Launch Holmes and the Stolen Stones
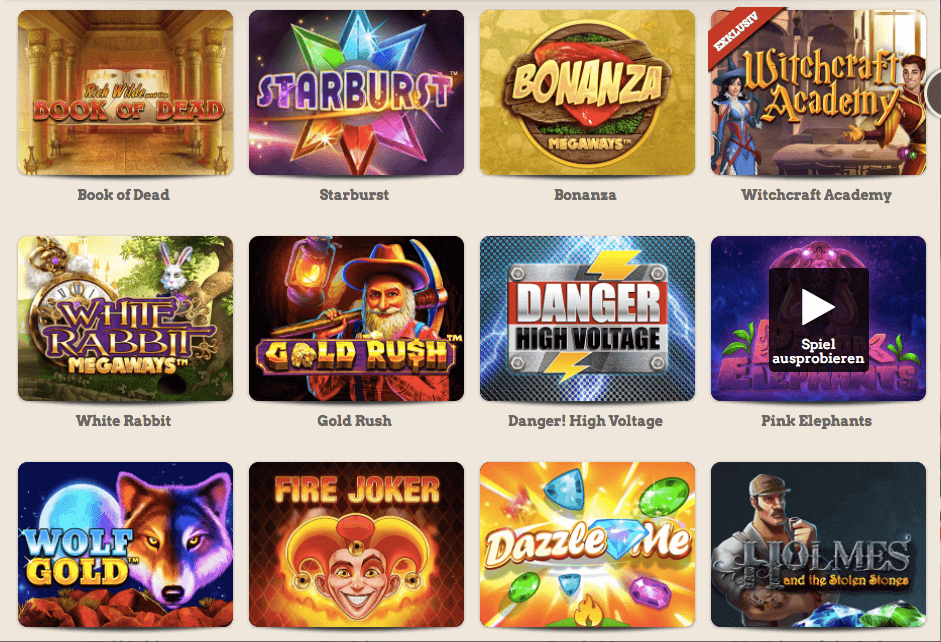Image resolution: width=941 pixels, height=642 pixels. [x=819, y=545]
